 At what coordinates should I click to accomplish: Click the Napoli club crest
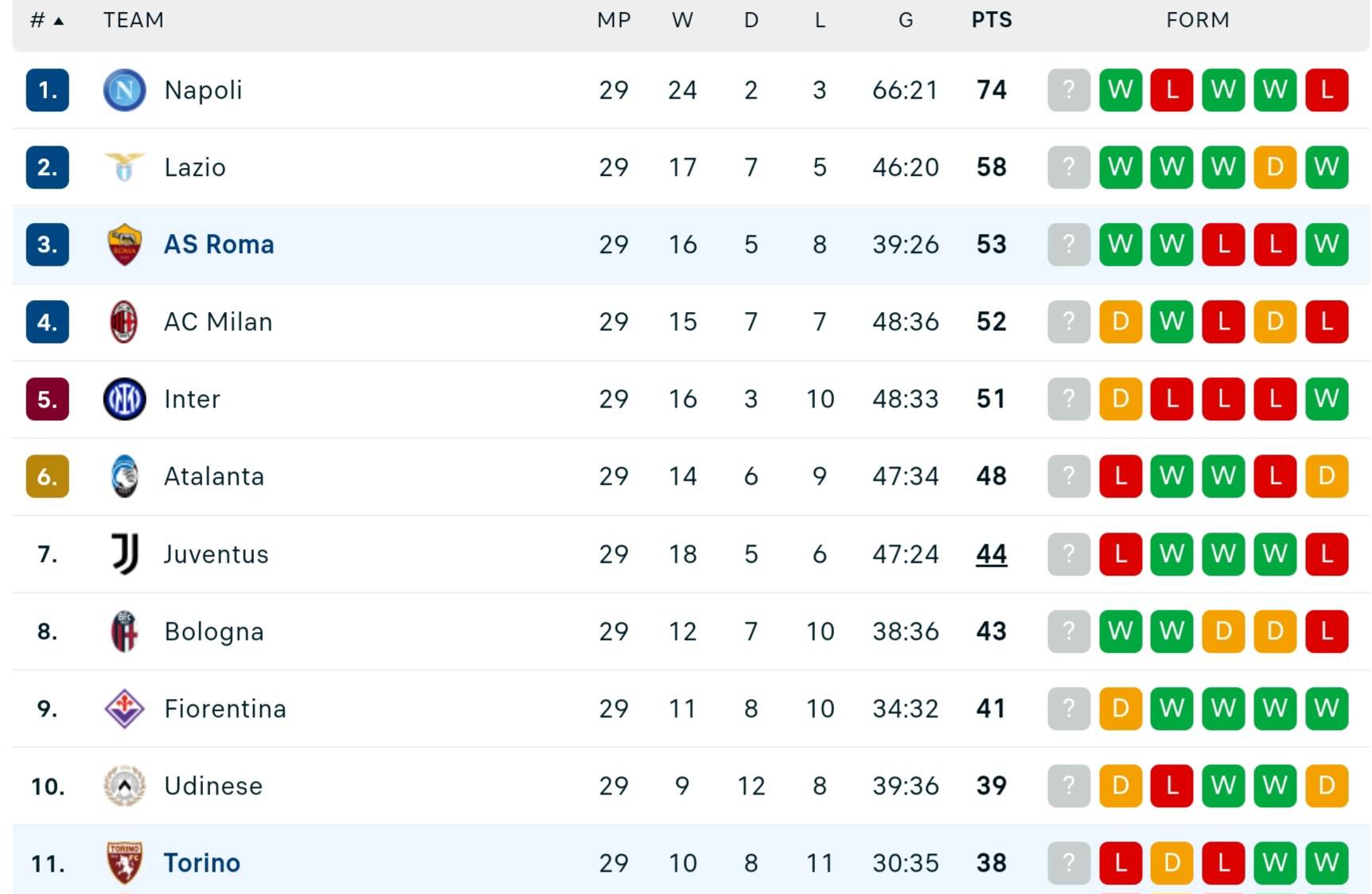tap(124, 90)
